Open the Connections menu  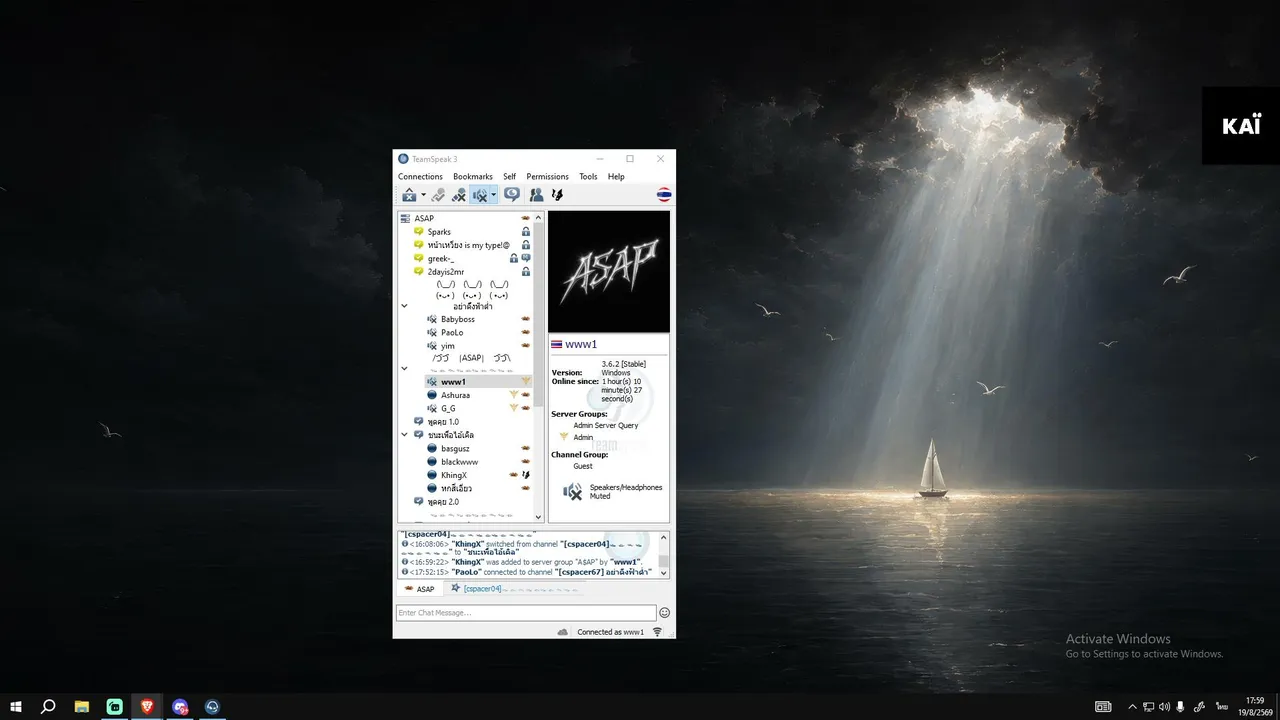(420, 177)
